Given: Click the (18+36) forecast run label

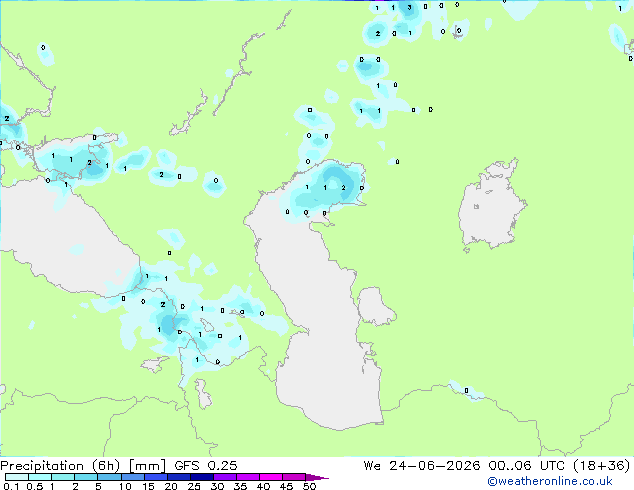Looking at the screenshot, I should click(x=602, y=466).
